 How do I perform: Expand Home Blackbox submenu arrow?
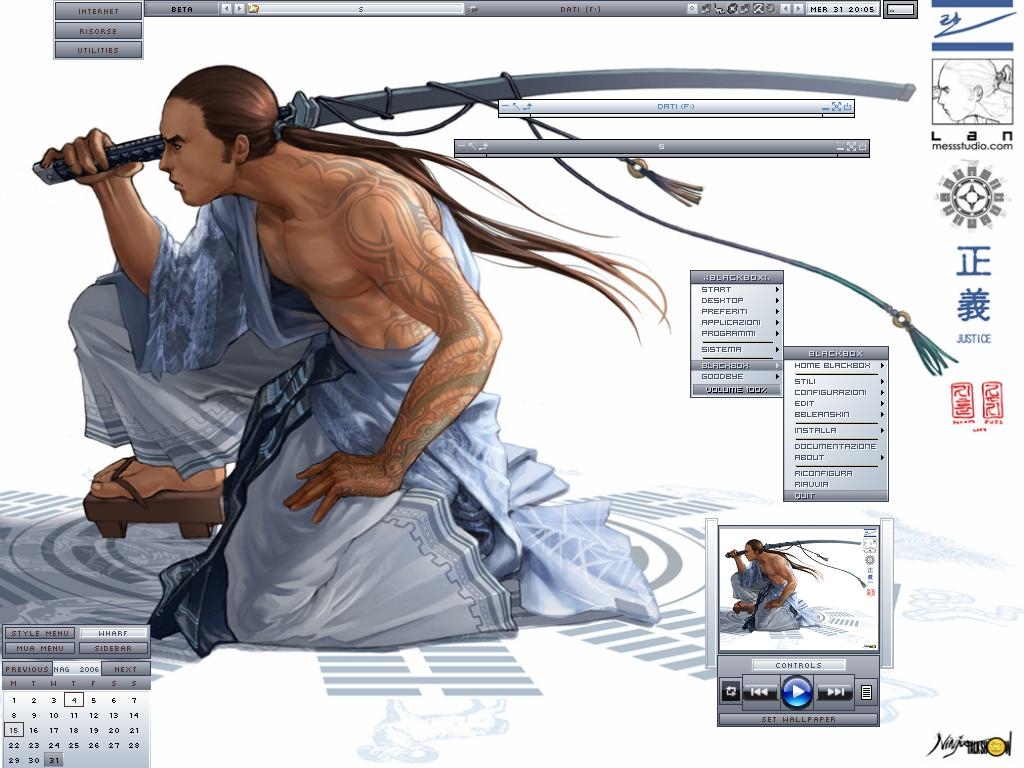[882, 366]
